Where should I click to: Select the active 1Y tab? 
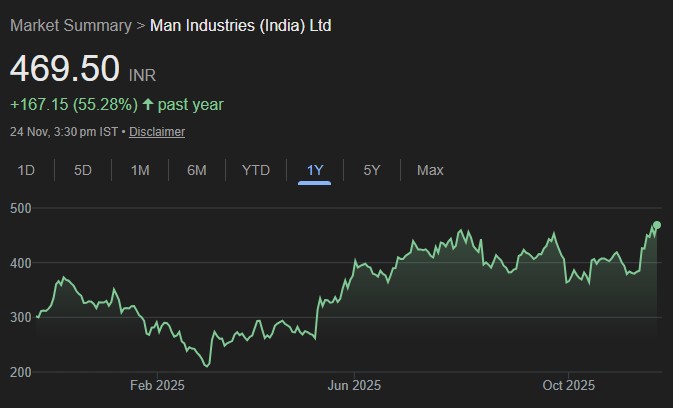(x=315, y=170)
